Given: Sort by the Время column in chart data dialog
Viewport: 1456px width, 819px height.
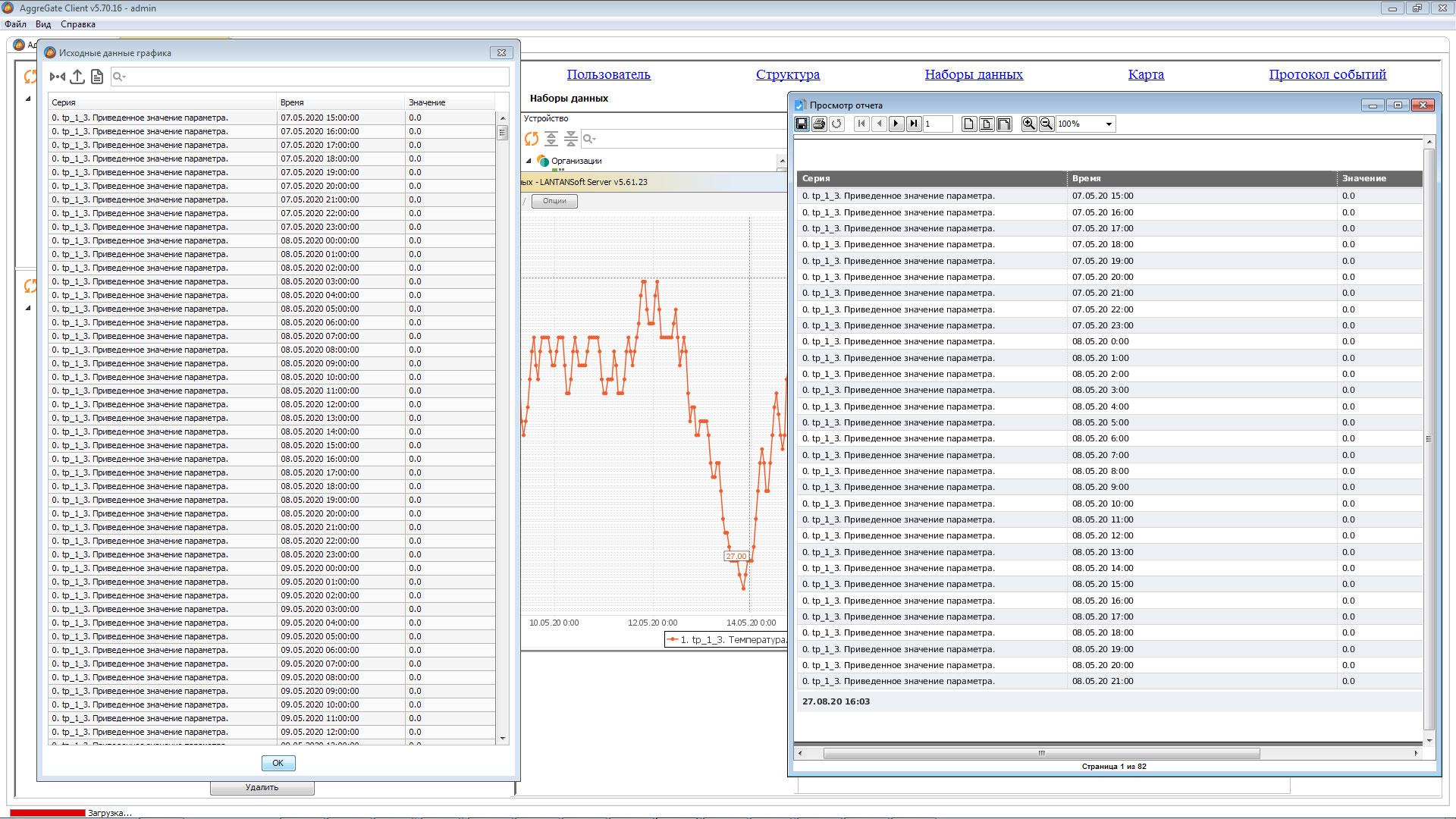Looking at the screenshot, I should click(x=341, y=102).
